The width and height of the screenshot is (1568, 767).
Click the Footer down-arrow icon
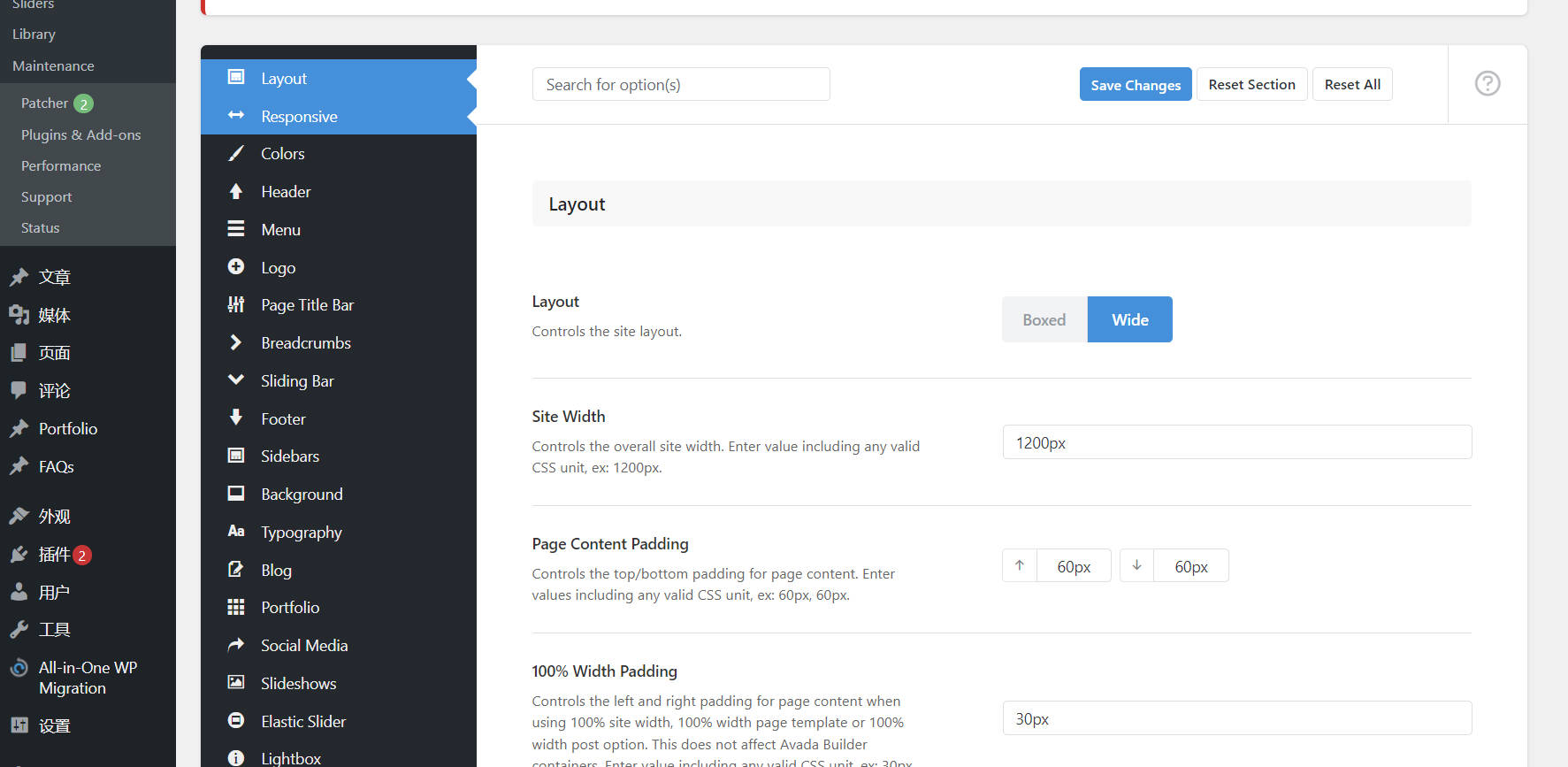click(x=236, y=418)
